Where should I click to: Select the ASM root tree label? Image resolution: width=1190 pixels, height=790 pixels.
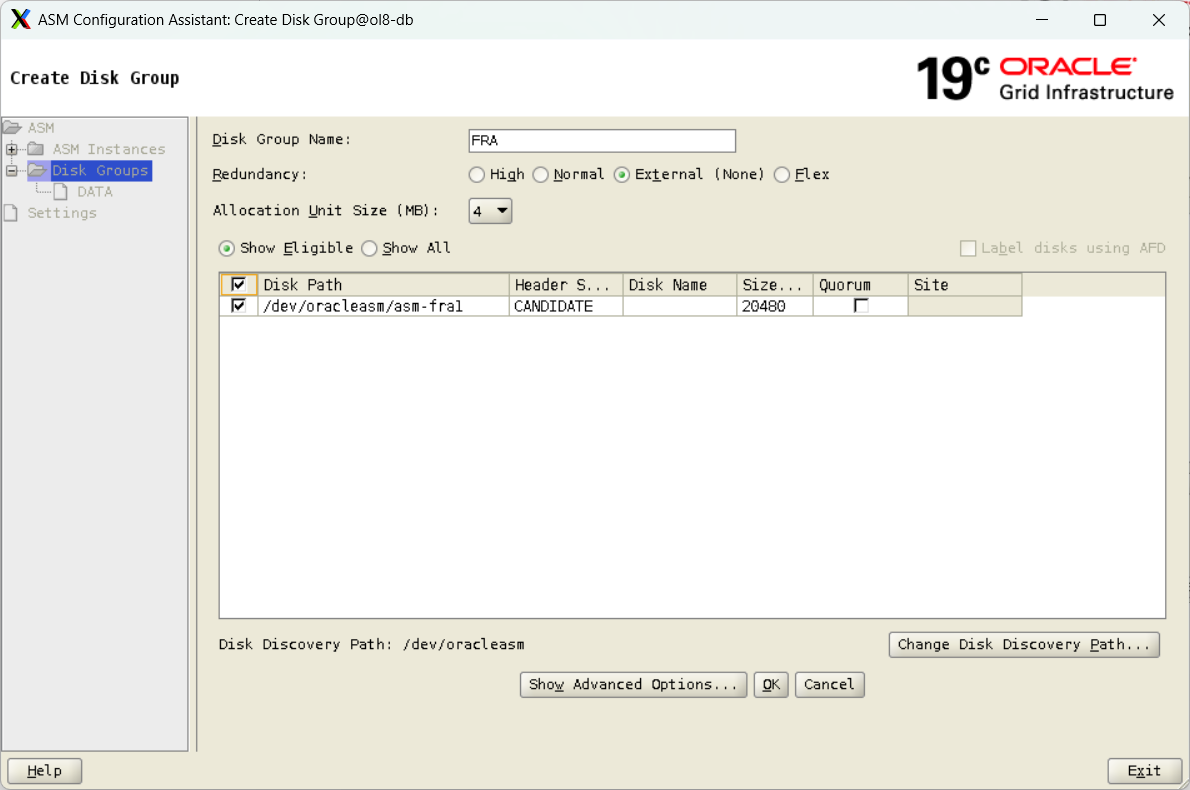41,127
